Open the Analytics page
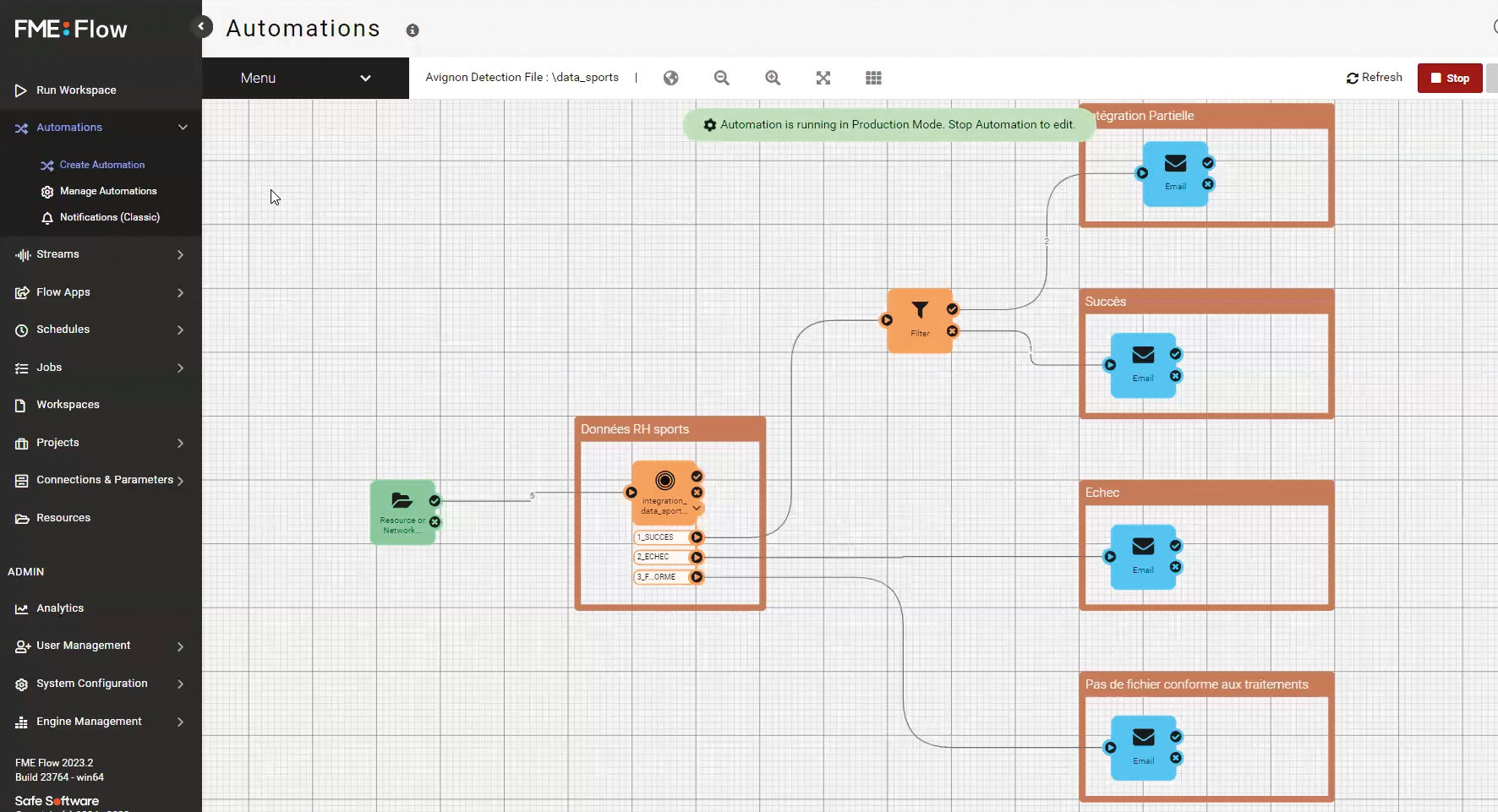The width and height of the screenshot is (1498, 812). click(60, 608)
